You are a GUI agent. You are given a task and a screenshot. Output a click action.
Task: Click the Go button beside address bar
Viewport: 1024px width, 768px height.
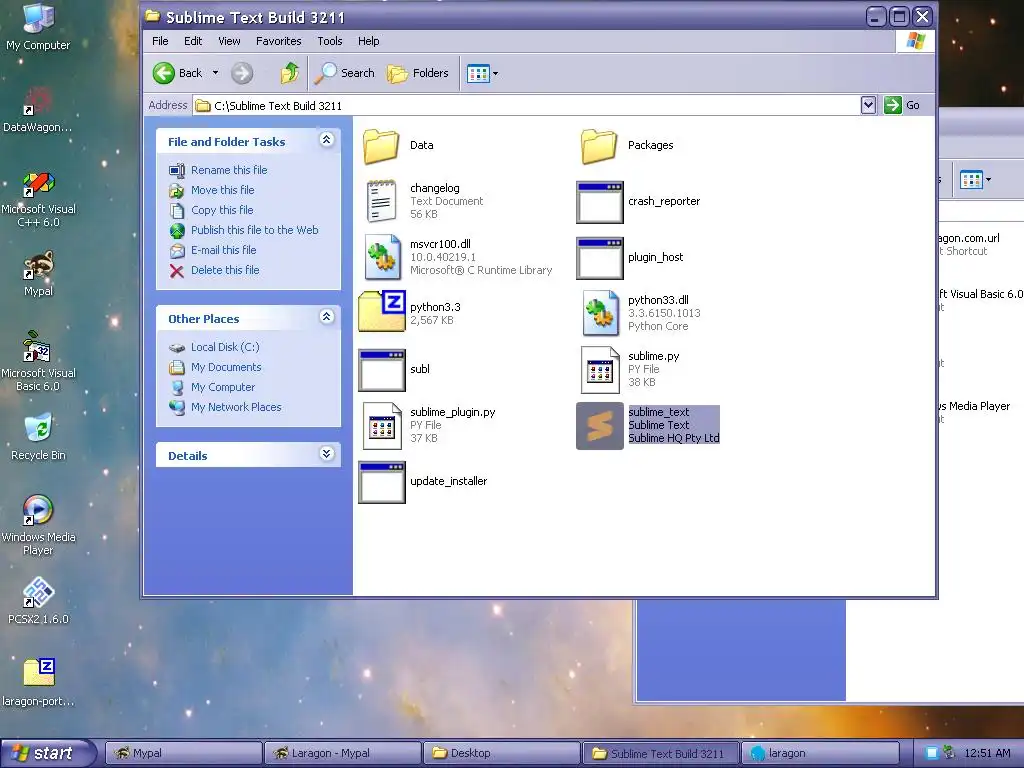tap(902, 105)
